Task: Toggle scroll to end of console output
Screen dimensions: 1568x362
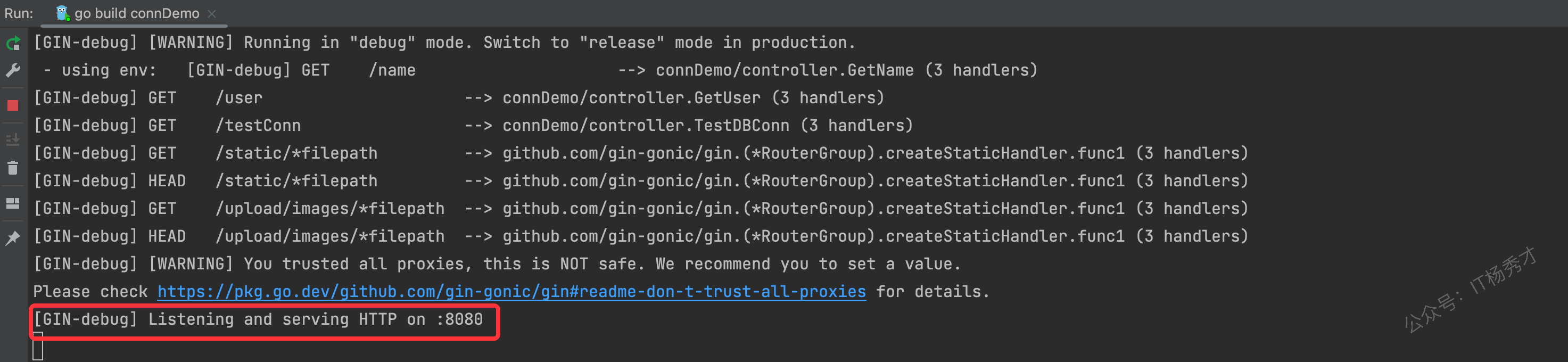Action: (13, 140)
